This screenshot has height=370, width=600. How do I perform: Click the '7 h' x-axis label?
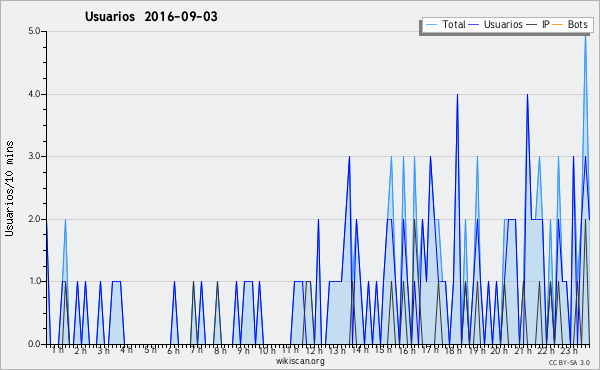[x=196, y=350]
